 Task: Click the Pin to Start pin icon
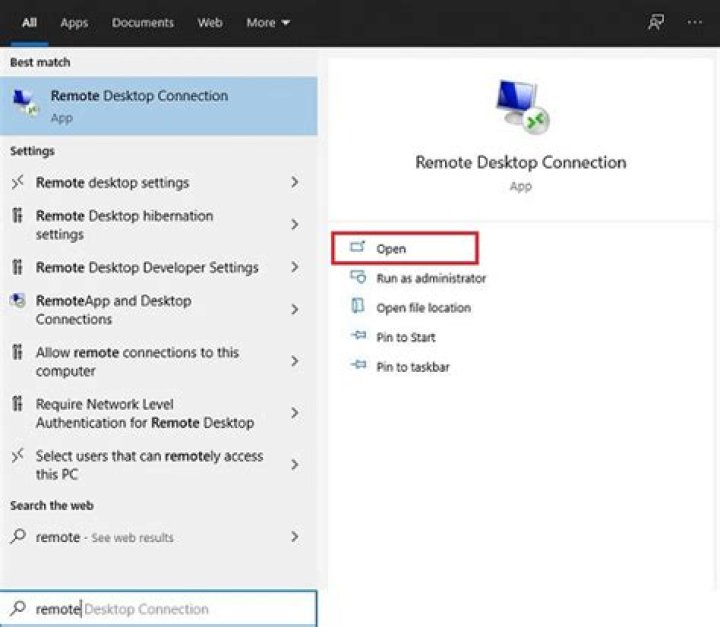click(359, 336)
